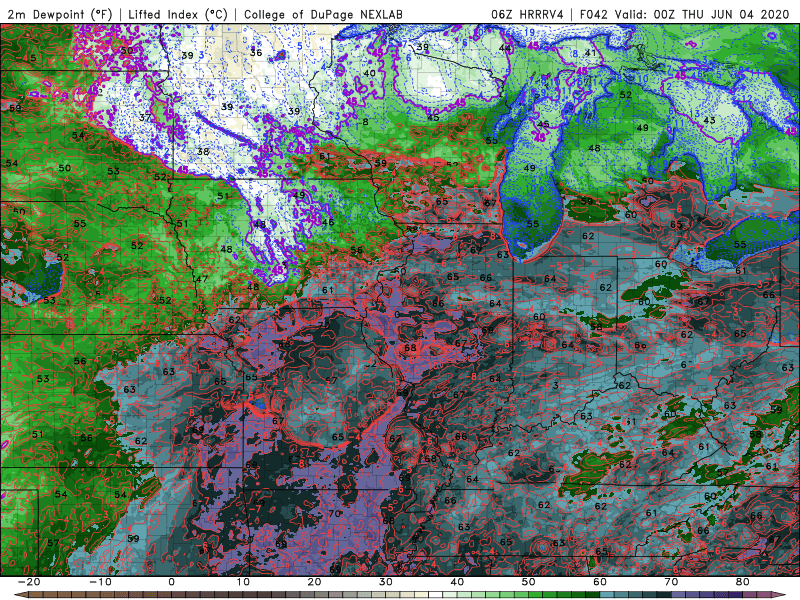Click the "2m Dewpoint (°F)" title text
800x600 pixels.
tap(59, 14)
